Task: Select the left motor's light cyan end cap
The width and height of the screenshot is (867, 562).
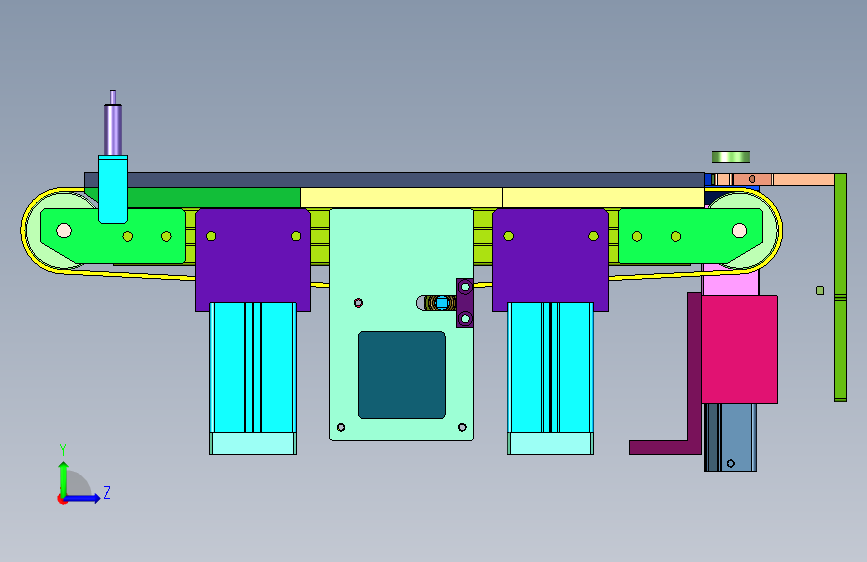Action: click(x=253, y=444)
